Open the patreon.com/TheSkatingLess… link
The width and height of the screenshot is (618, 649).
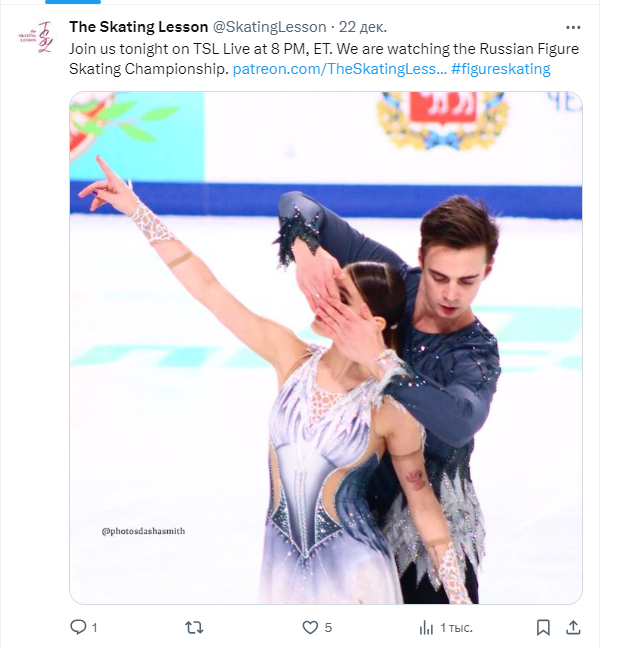tap(339, 69)
